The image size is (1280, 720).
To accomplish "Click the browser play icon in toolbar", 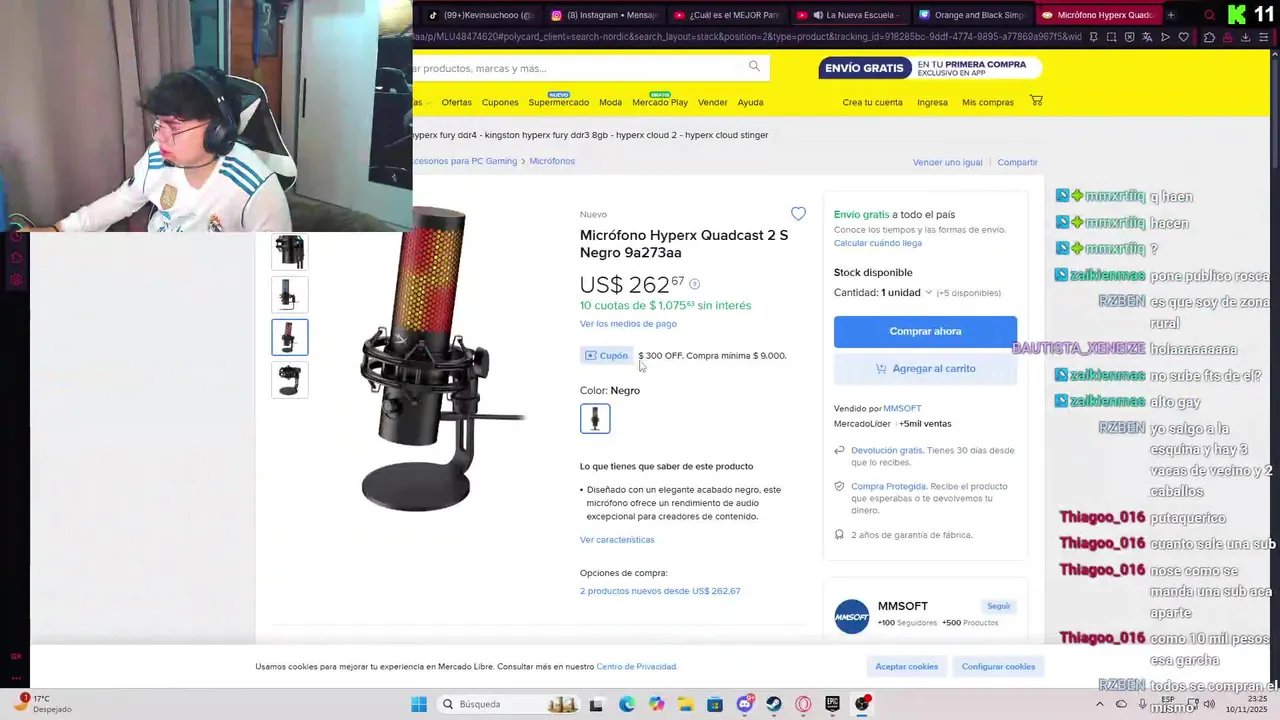I will [x=1165, y=37].
